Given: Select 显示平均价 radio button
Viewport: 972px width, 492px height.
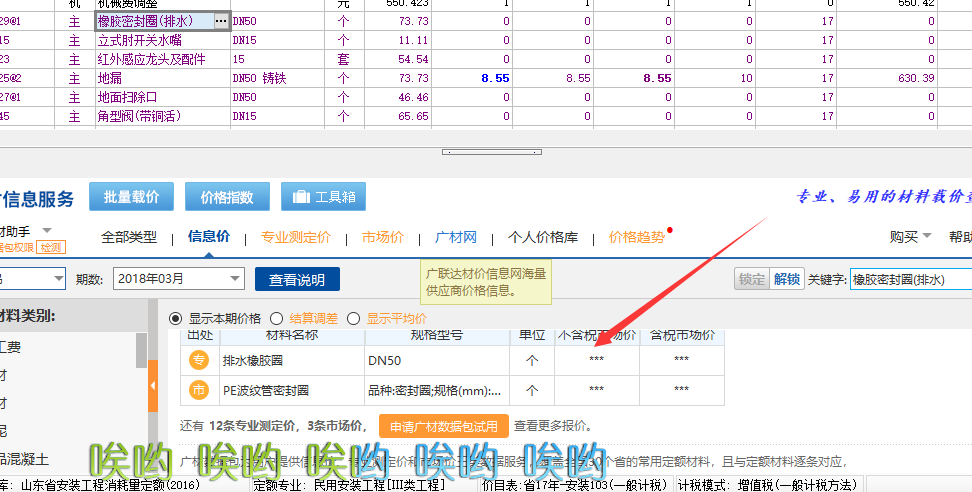Looking at the screenshot, I should [353, 318].
